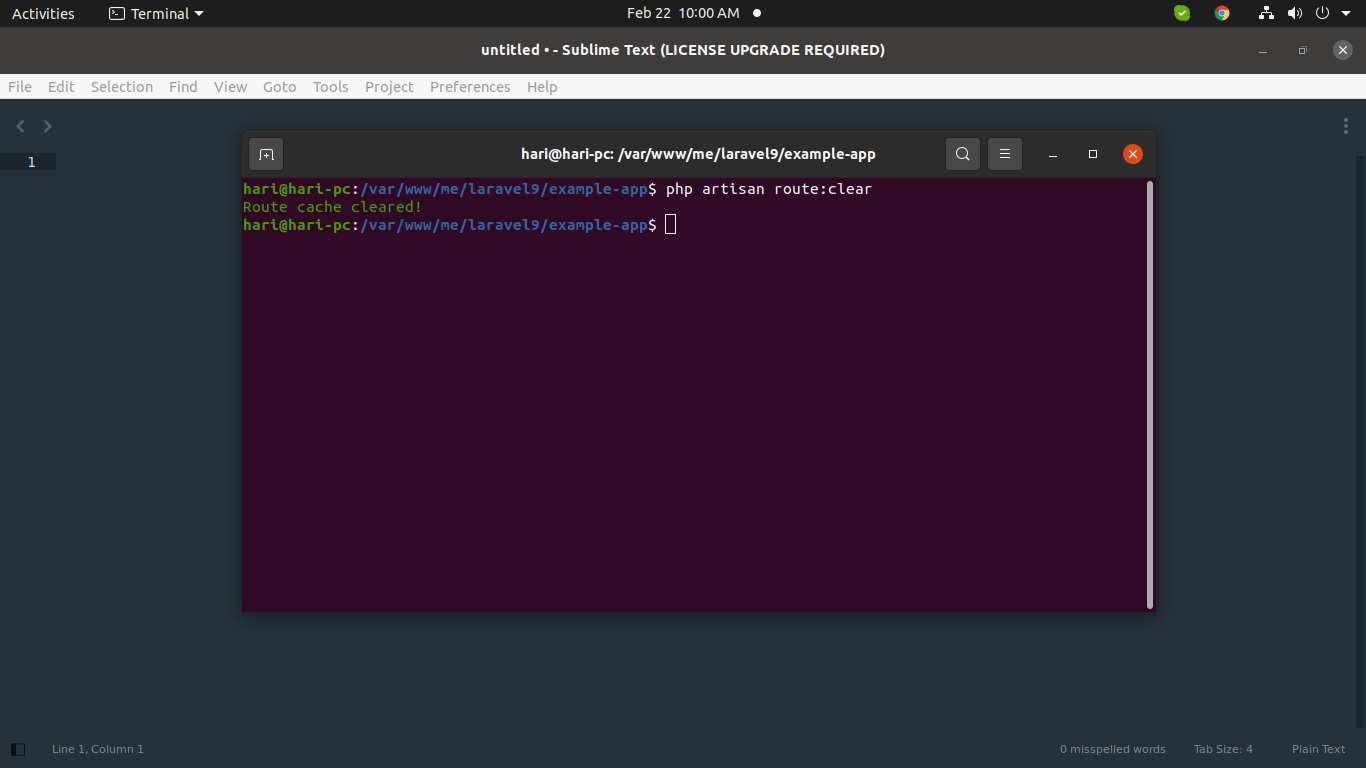The height and width of the screenshot is (768, 1366).
Task: Open the Preferences menu
Action: pyautogui.click(x=470, y=87)
